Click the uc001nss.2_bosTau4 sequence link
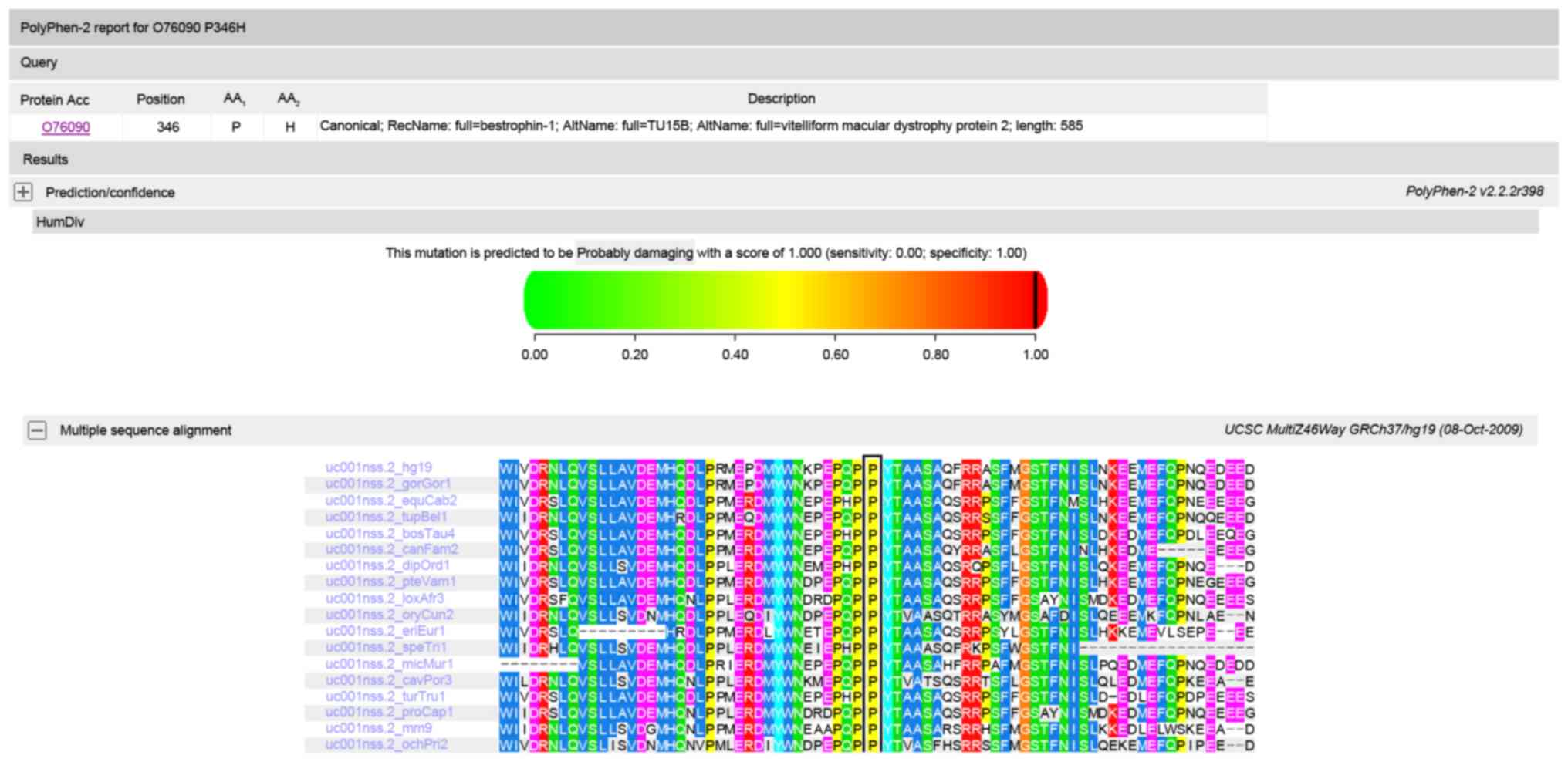The height and width of the screenshot is (762, 1568). point(390,534)
